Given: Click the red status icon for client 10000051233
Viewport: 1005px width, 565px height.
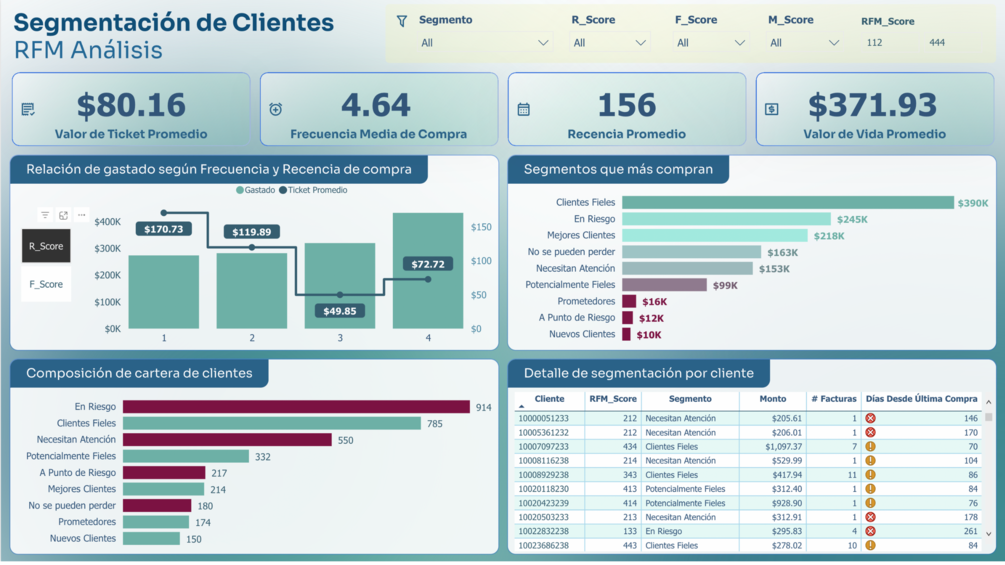Looking at the screenshot, I should [870, 418].
